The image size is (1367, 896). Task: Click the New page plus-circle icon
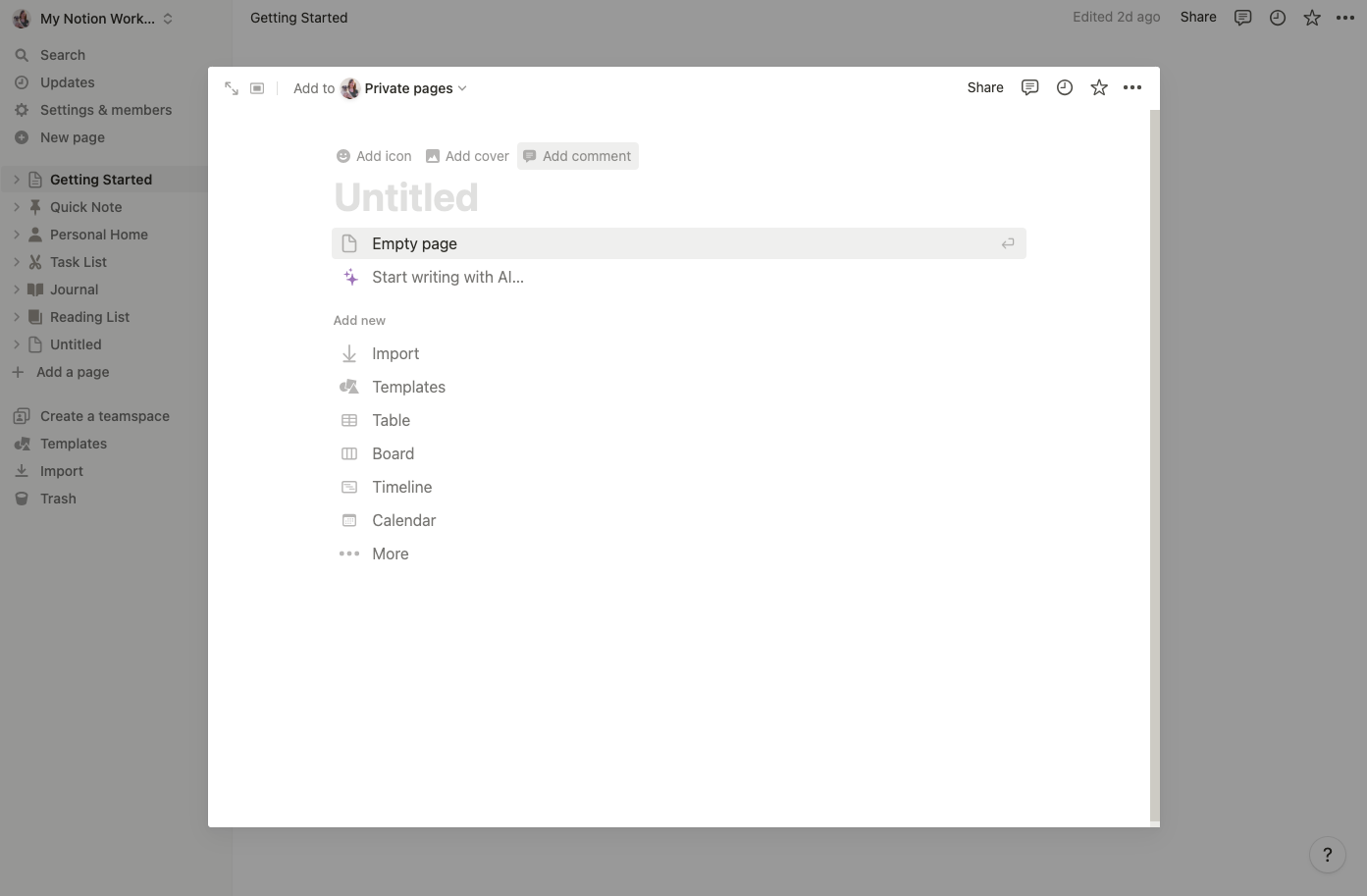(x=22, y=137)
